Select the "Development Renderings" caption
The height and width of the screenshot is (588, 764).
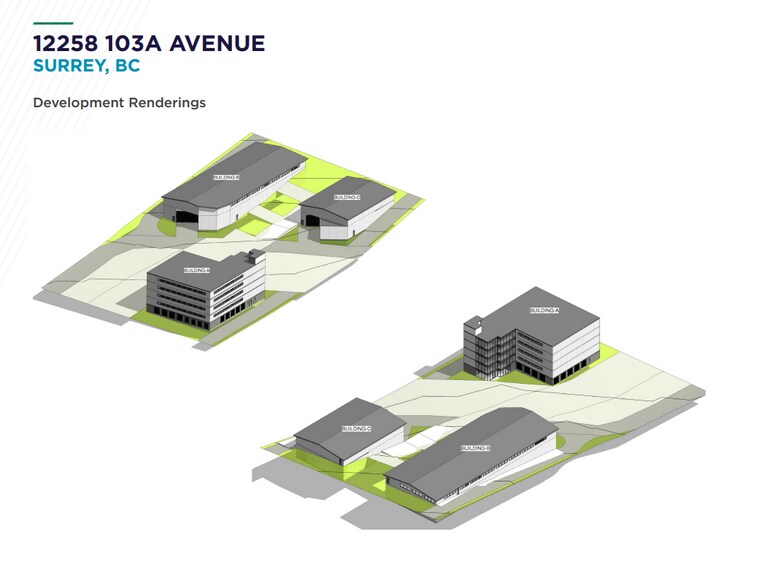pyautogui.click(x=119, y=102)
